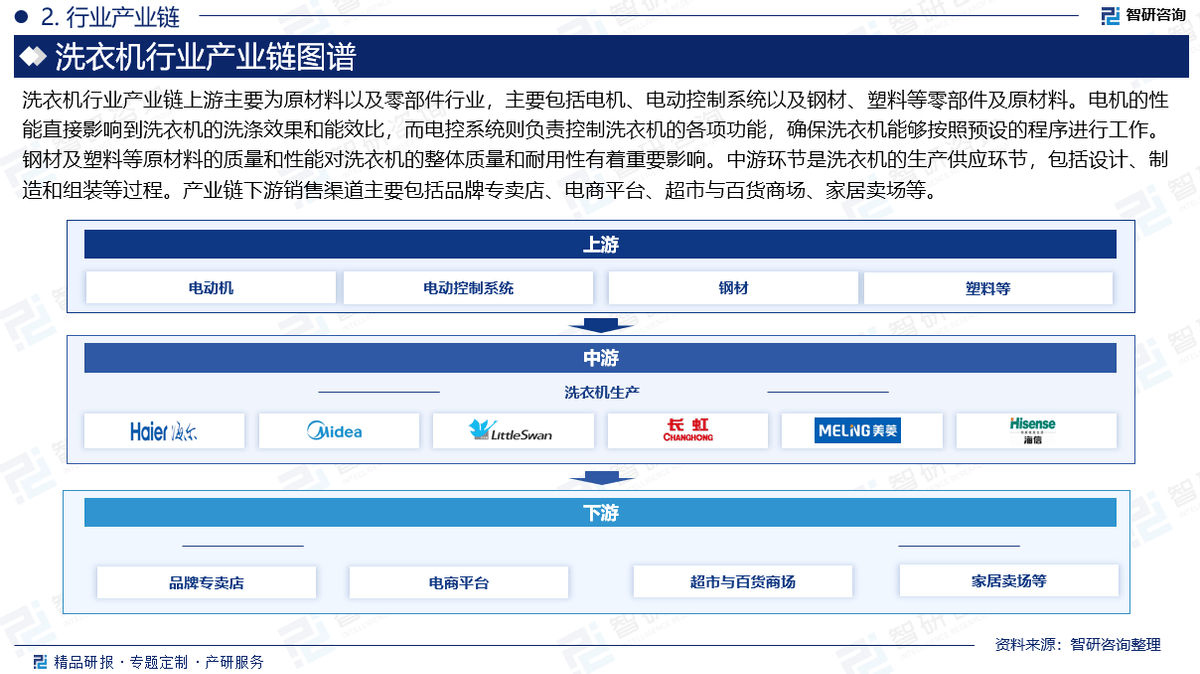Viewport: 1200px width, 674px height.
Task: Click the 电商平台 box
Action: point(459,582)
